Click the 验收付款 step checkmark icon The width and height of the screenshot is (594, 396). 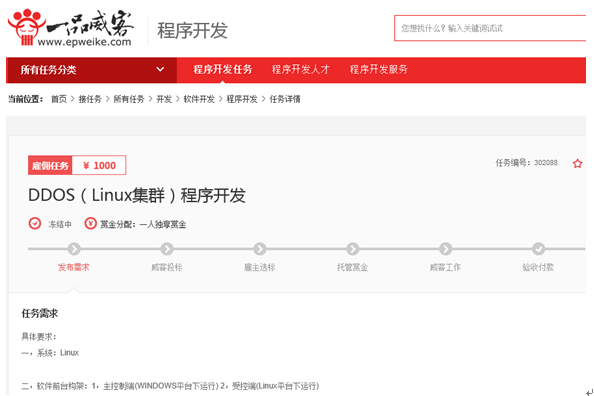pyautogui.click(x=538, y=249)
